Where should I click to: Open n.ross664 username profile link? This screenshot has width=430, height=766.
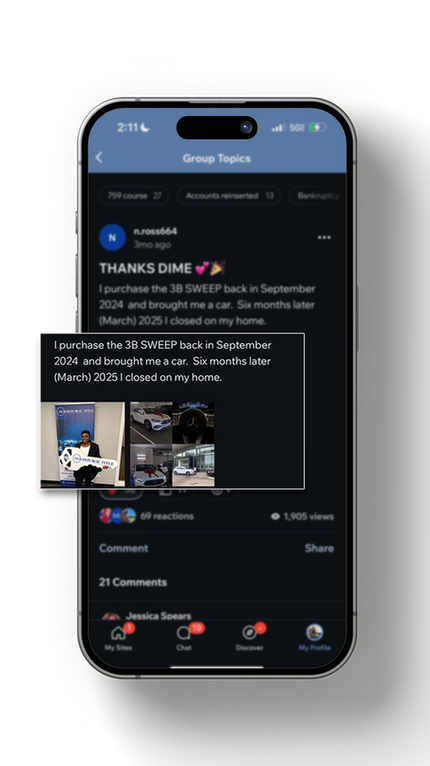click(x=155, y=231)
